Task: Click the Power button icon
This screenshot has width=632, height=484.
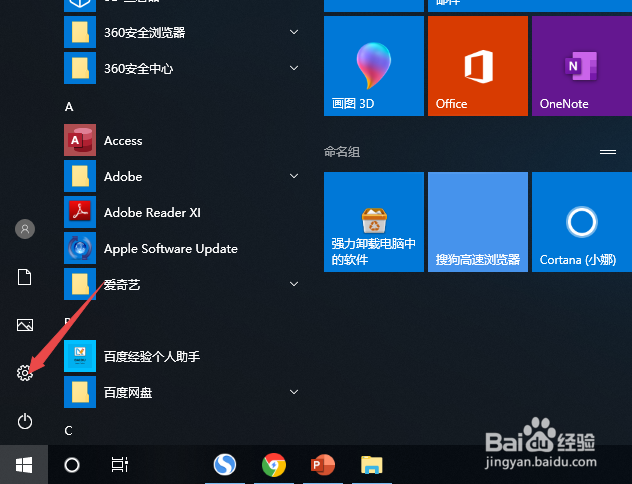Action: (x=25, y=421)
